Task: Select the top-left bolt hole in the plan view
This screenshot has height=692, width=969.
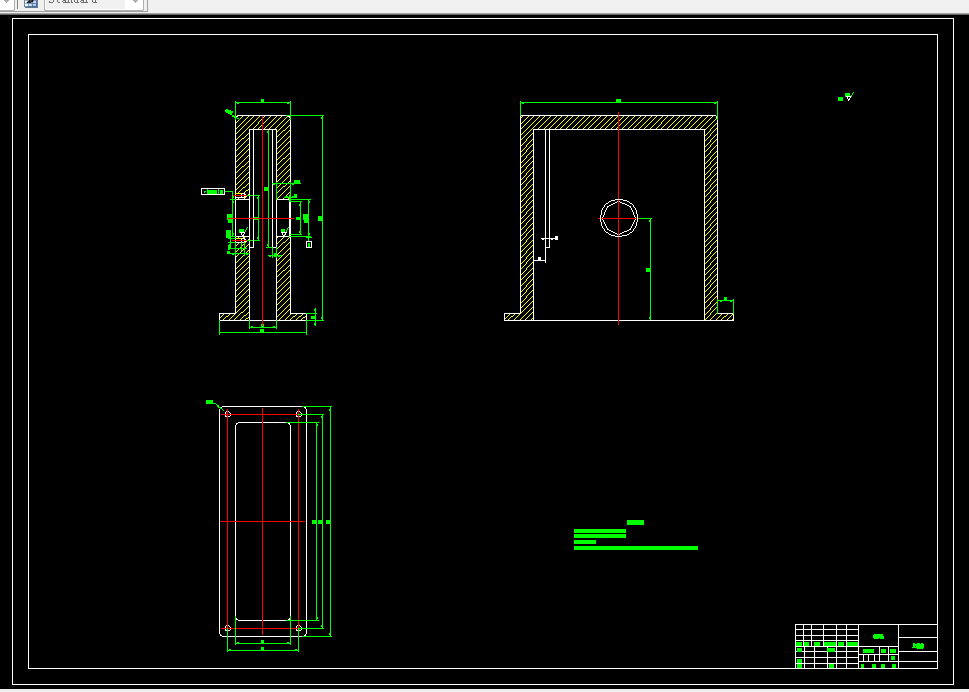Action: tap(227, 413)
